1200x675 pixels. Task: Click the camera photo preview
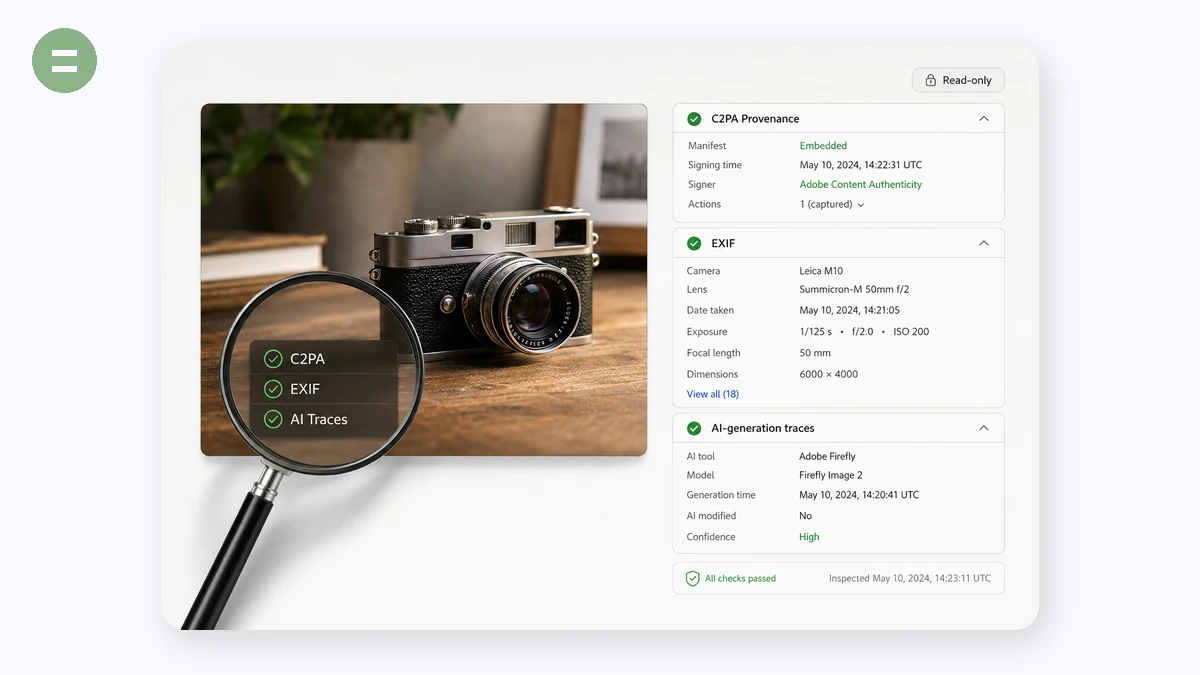click(424, 280)
